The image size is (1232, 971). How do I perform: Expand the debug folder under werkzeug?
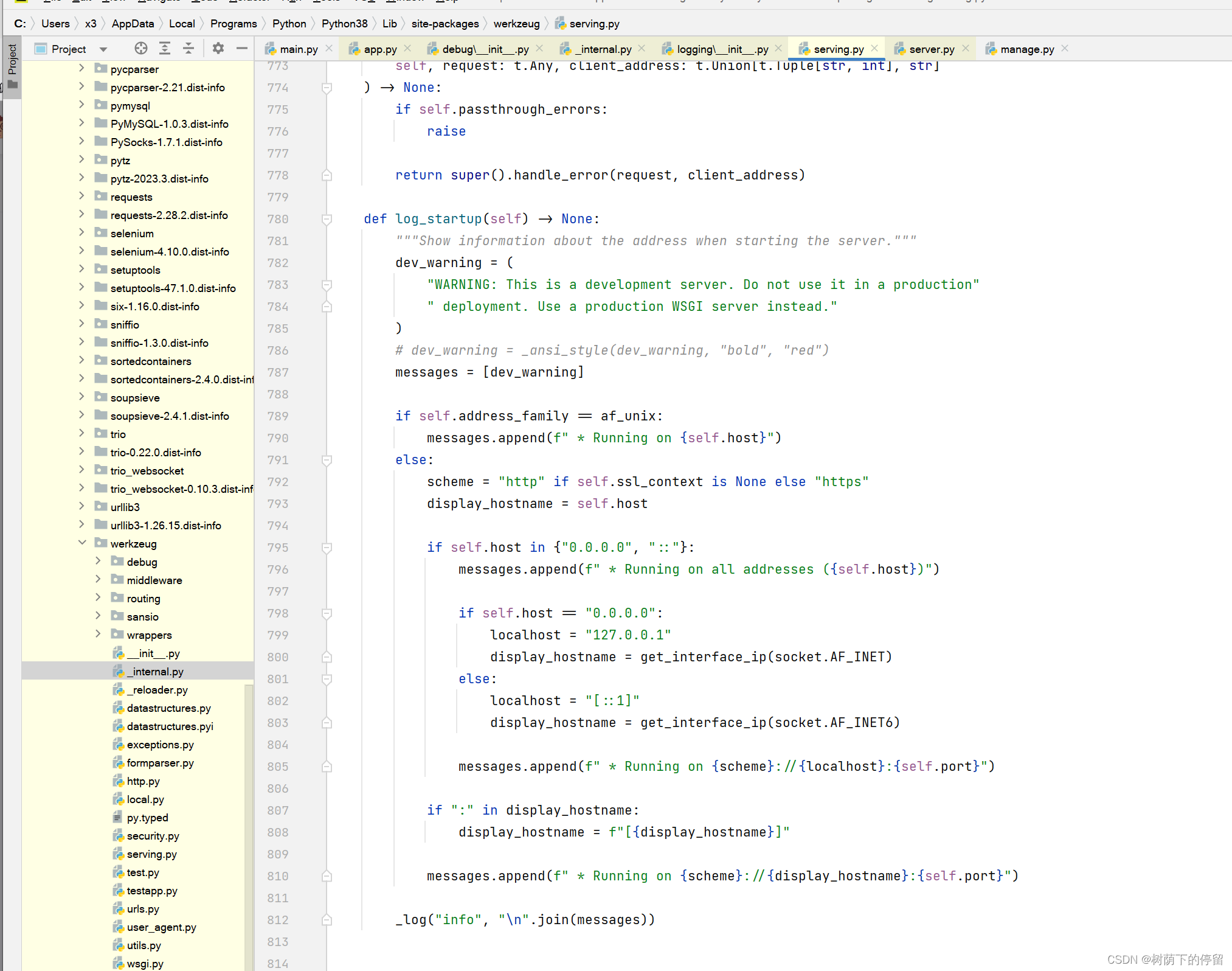point(97,561)
